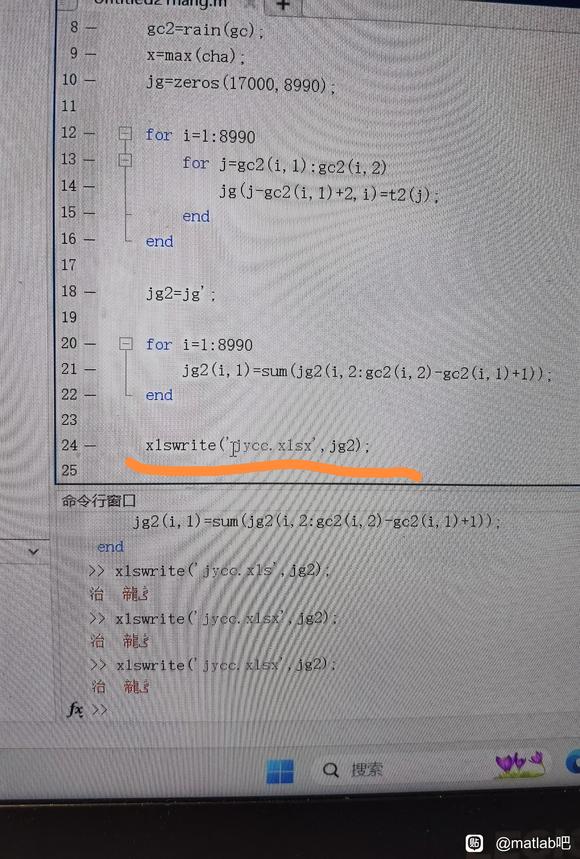Click xlswrite('jycc.xlsx',jg2) in the editor
The image size is (580, 859).
coord(258,445)
